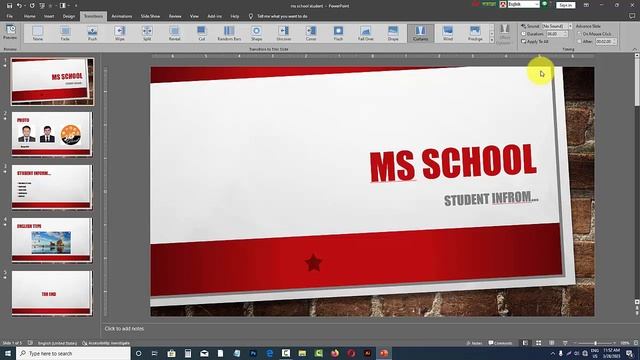
Task: Click Apply To All
Action: click(535, 42)
